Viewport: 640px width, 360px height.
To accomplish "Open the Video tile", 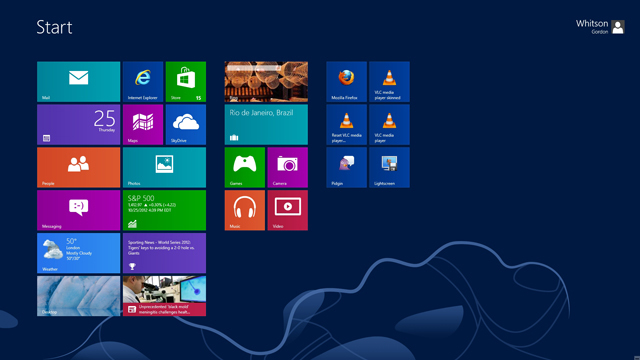I will tap(287, 210).
